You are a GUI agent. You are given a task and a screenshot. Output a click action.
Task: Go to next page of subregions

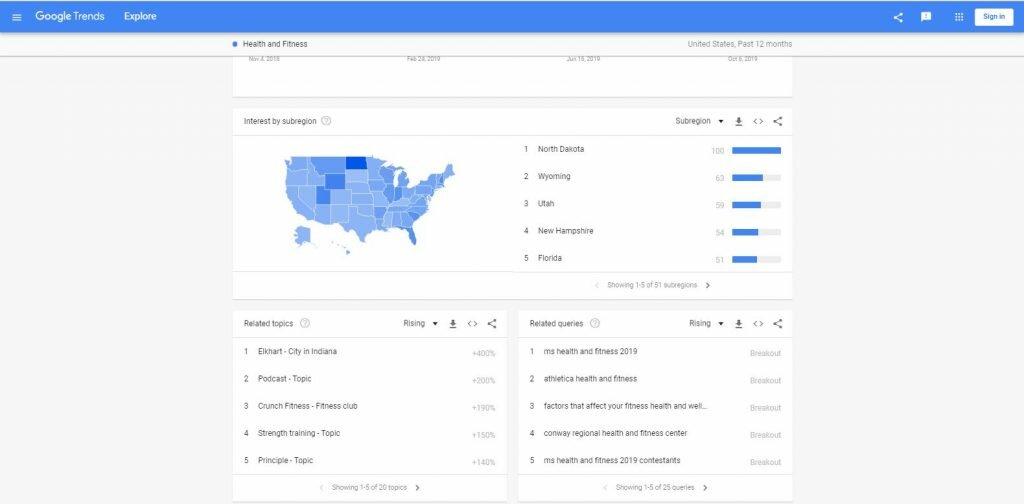point(708,285)
